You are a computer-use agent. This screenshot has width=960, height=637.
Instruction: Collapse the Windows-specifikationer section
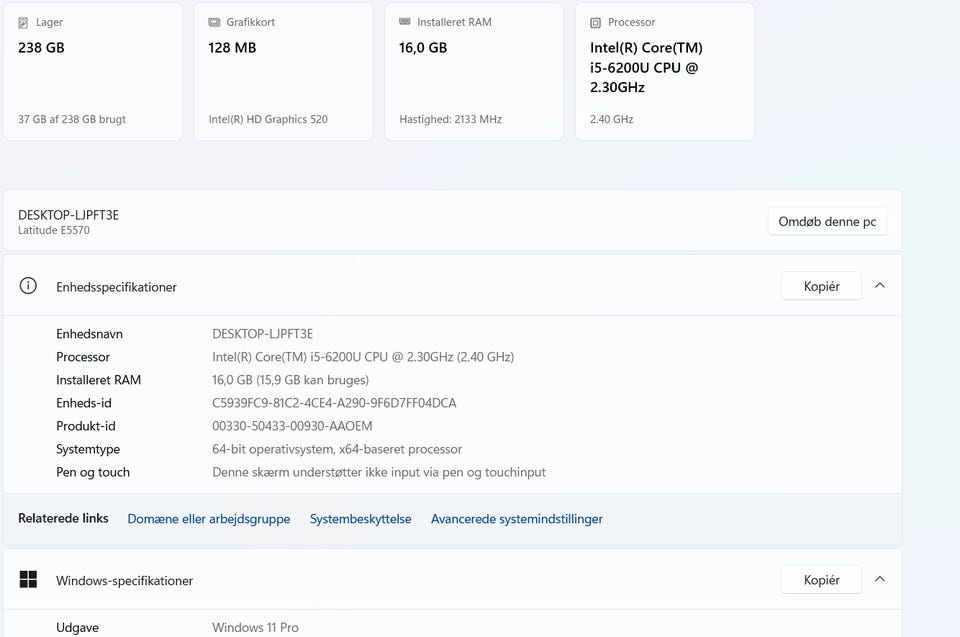click(x=880, y=580)
